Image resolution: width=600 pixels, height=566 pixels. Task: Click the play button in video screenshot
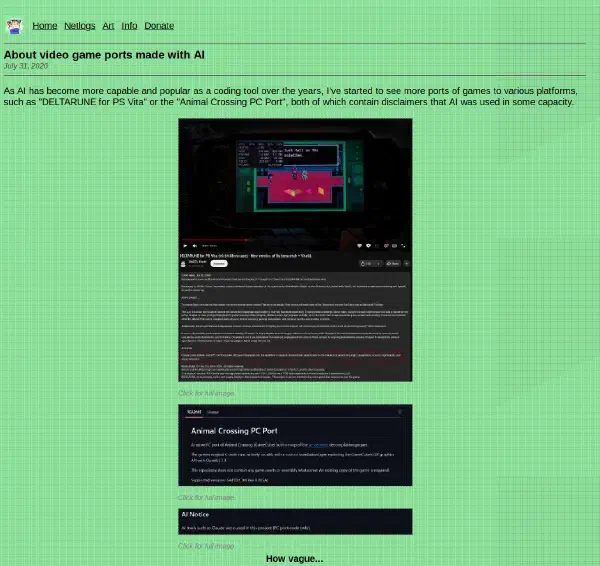point(185,246)
